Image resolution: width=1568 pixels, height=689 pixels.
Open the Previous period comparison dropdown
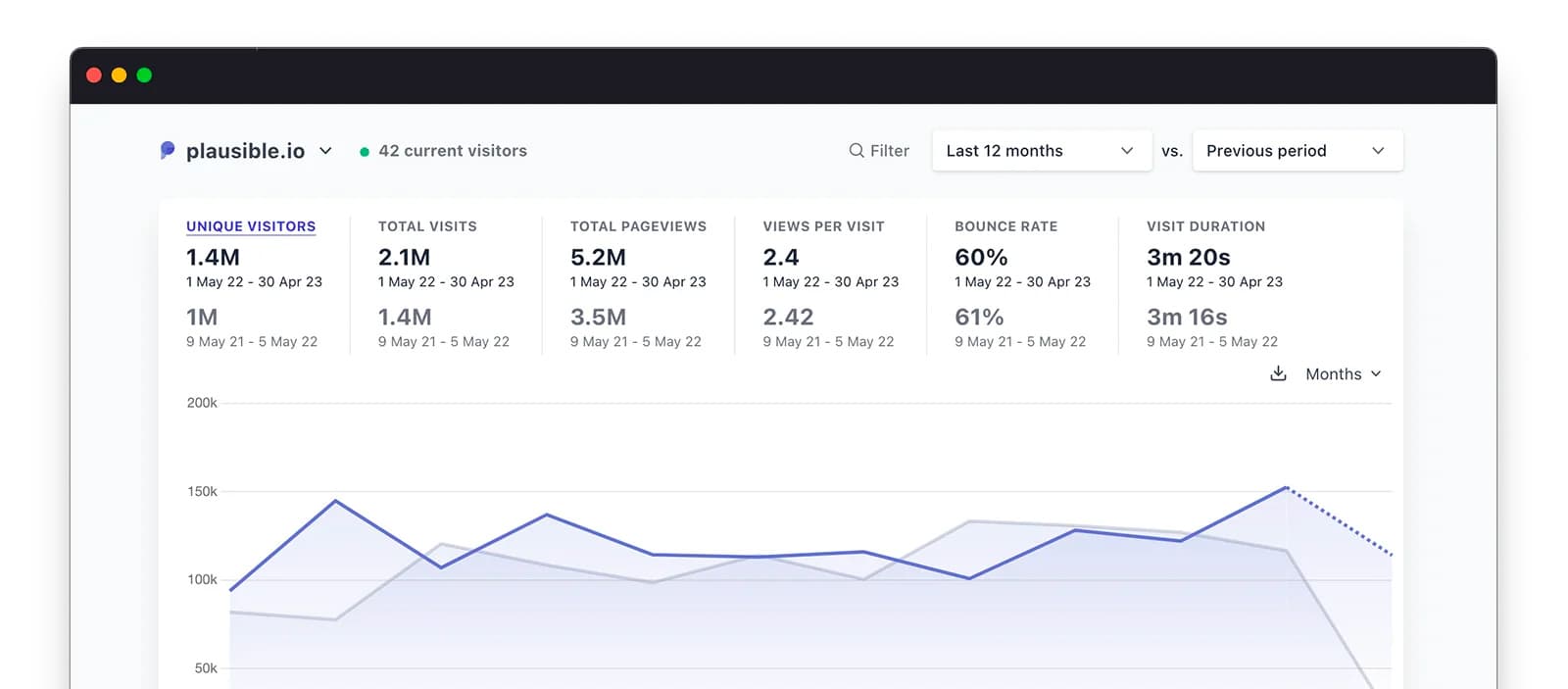coord(1297,151)
